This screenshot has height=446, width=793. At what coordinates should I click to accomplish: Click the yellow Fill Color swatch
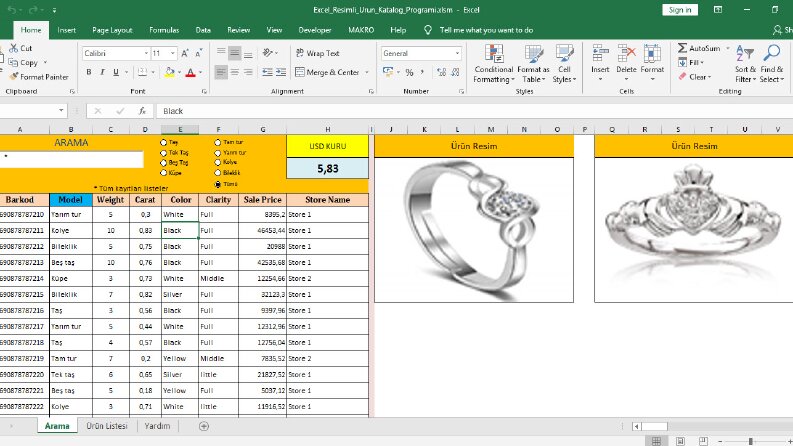point(169,72)
